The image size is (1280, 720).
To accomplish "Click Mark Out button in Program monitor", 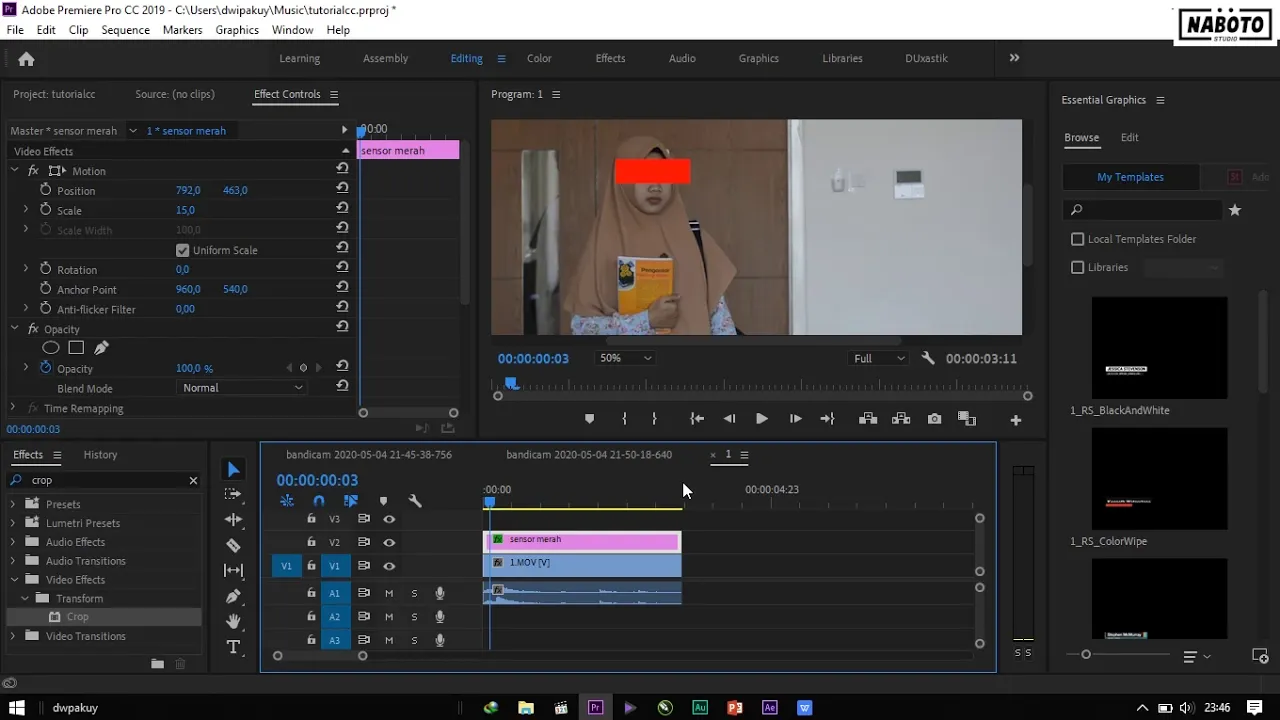I will (x=654, y=419).
